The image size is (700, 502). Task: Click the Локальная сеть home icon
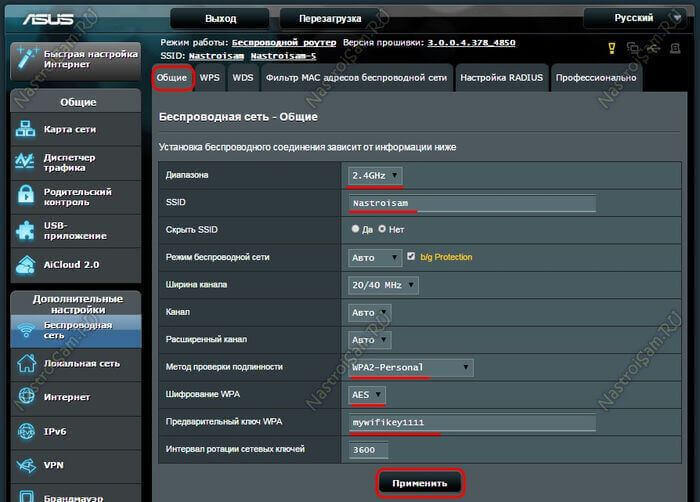pyautogui.click(x=25, y=364)
